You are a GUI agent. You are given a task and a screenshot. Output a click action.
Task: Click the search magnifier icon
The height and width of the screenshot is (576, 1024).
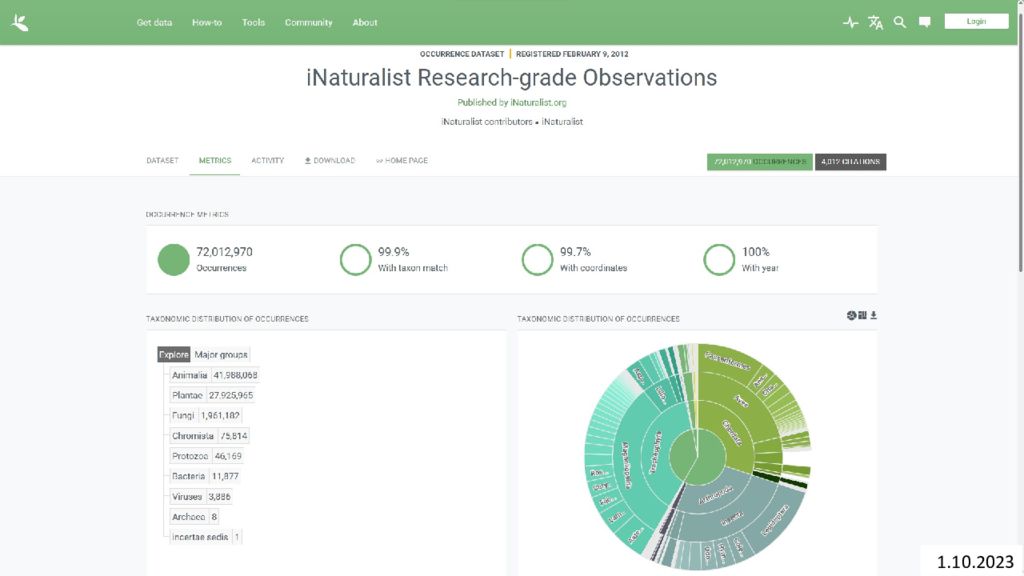click(x=900, y=22)
